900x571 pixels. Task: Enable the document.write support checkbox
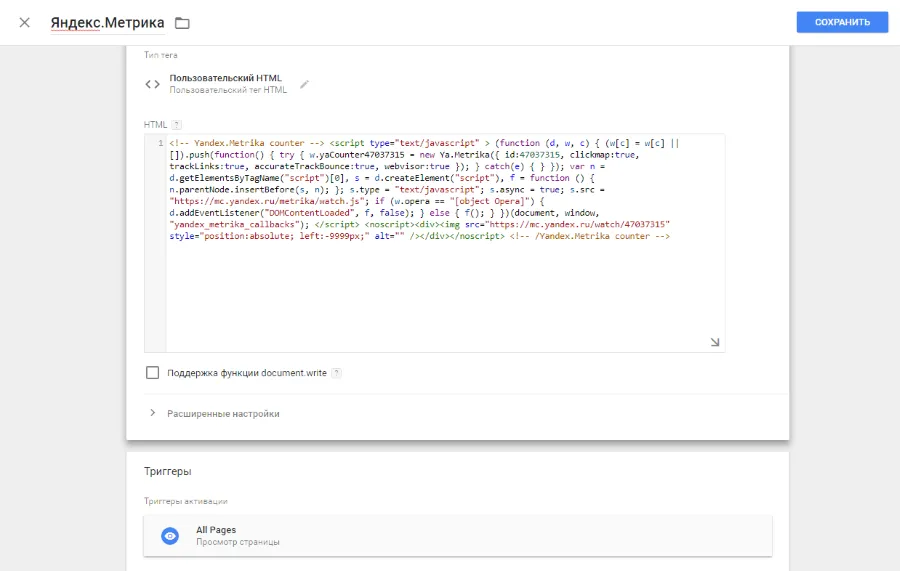pos(153,373)
